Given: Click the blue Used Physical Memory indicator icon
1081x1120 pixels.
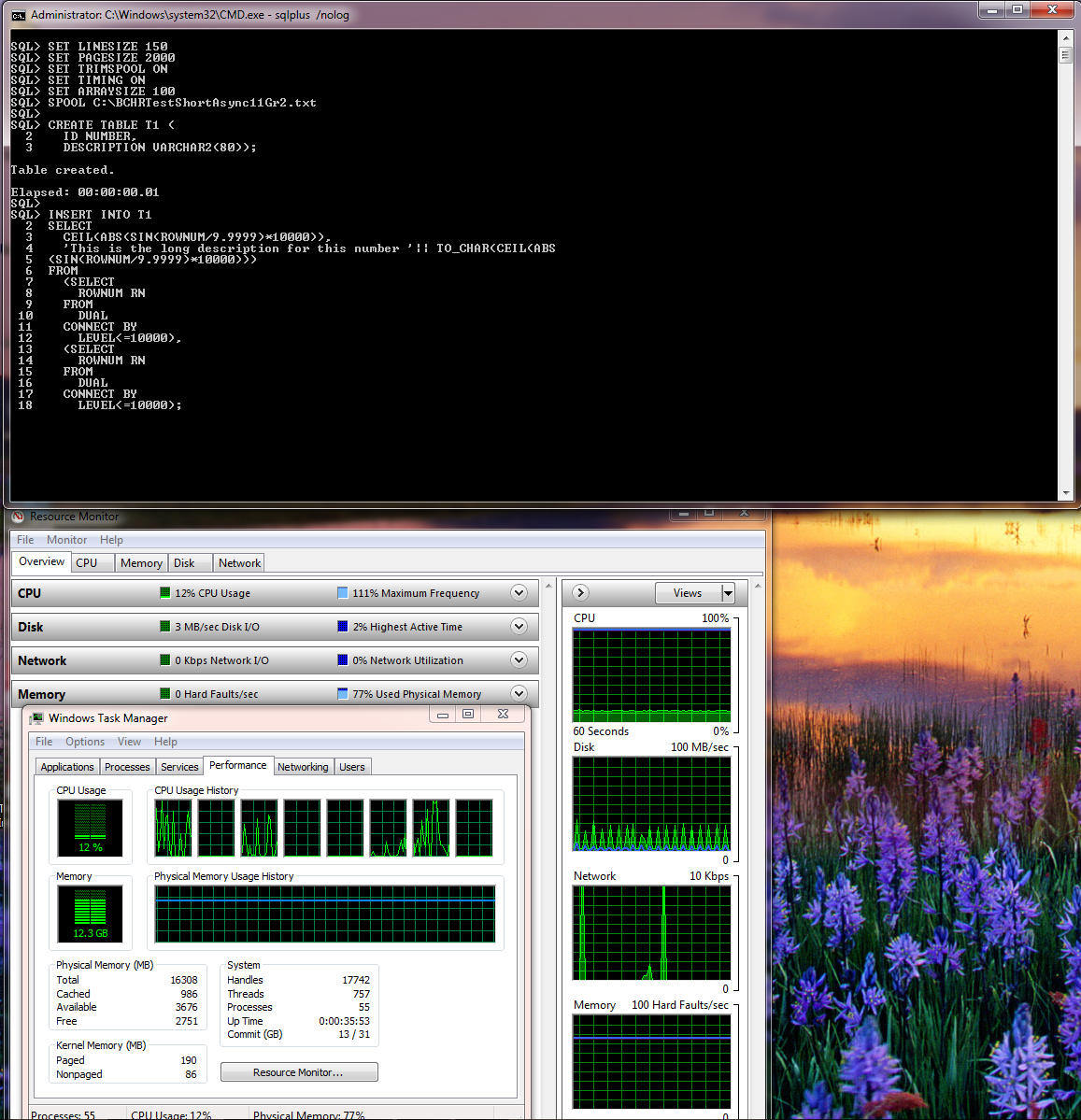Looking at the screenshot, I should point(342,693).
